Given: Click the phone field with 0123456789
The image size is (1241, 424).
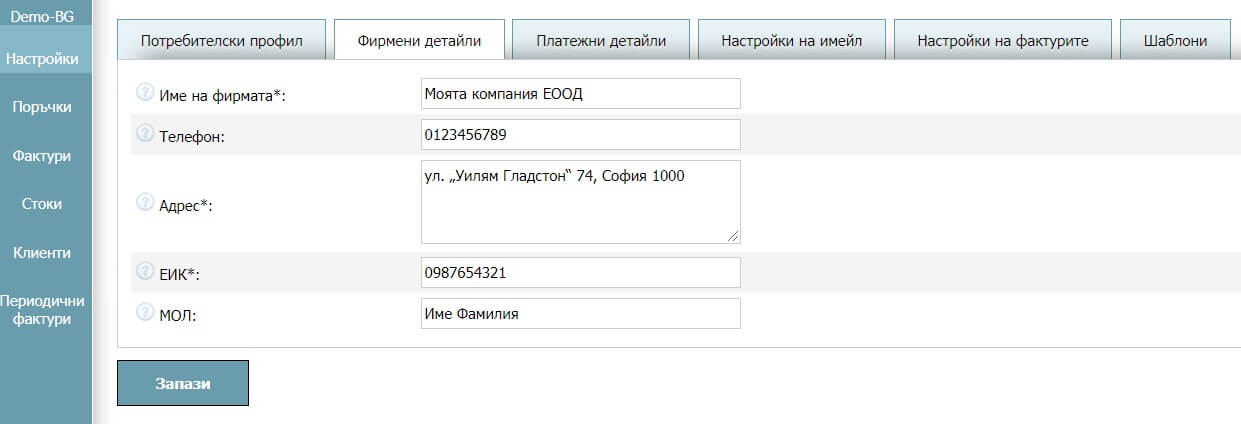Looking at the screenshot, I should click(x=581, y=134).
